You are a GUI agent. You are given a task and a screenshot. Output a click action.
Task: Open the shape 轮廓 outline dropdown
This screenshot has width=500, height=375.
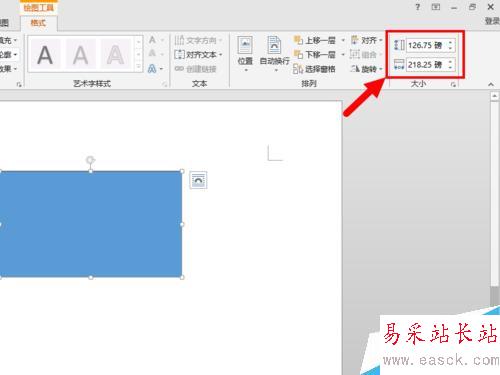point(9,54)
